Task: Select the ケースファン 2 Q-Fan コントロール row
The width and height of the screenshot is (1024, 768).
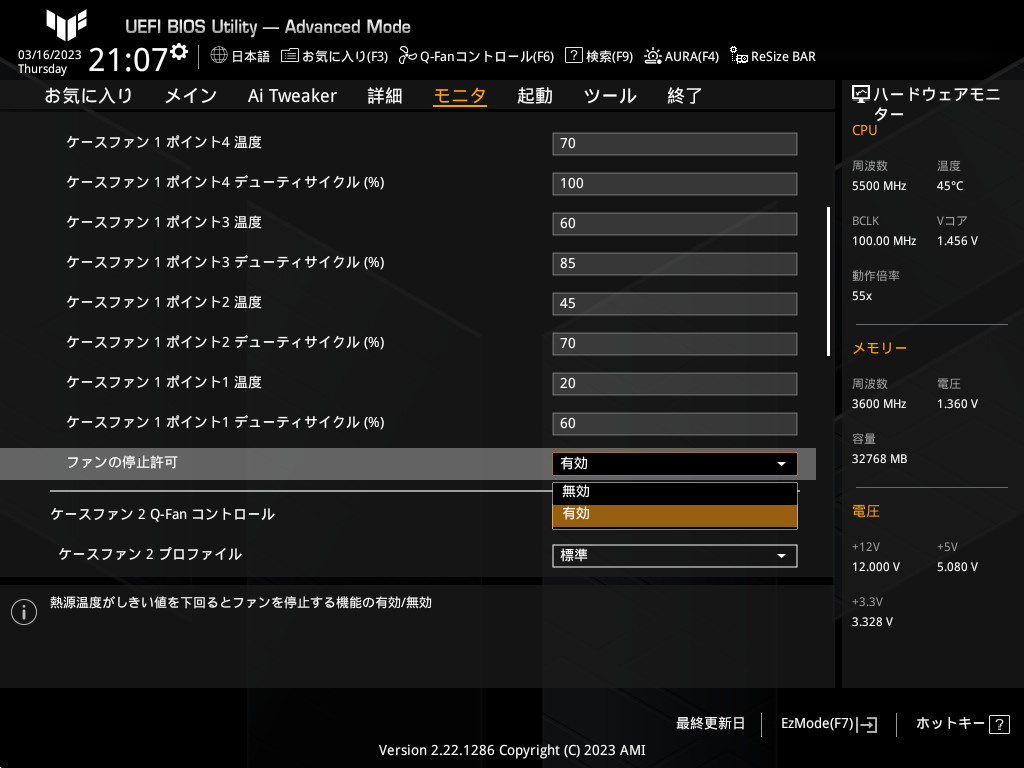Action: 163,515
